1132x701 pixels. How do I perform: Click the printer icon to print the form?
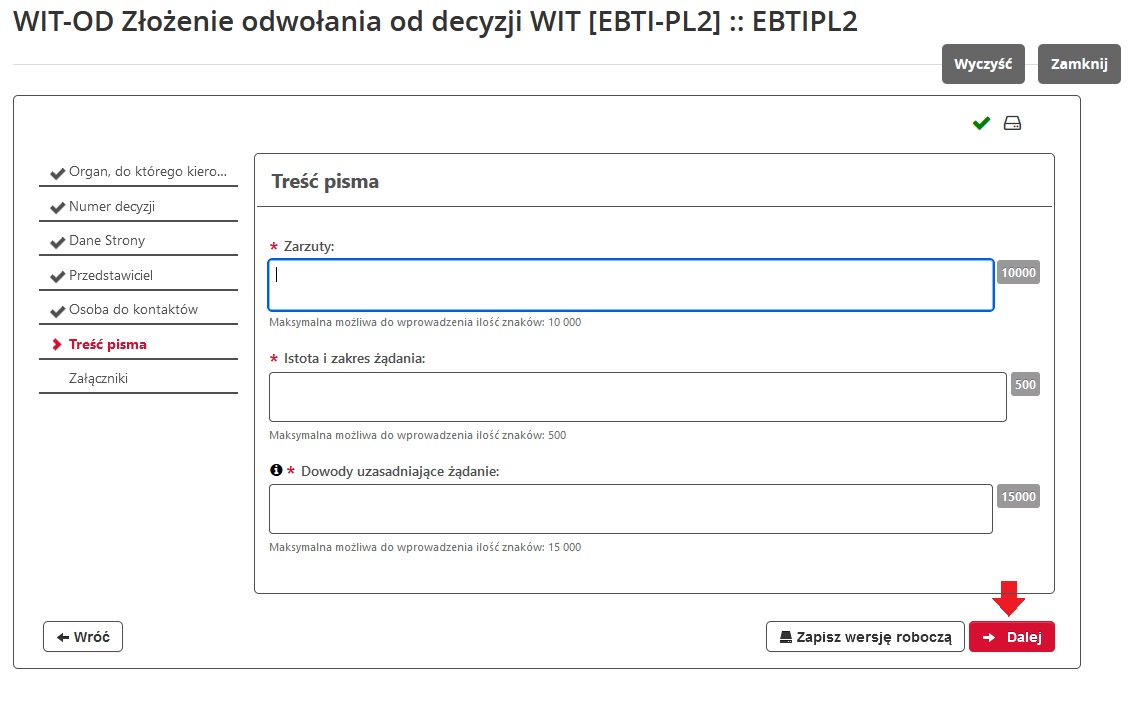(x=1013, y=122)
